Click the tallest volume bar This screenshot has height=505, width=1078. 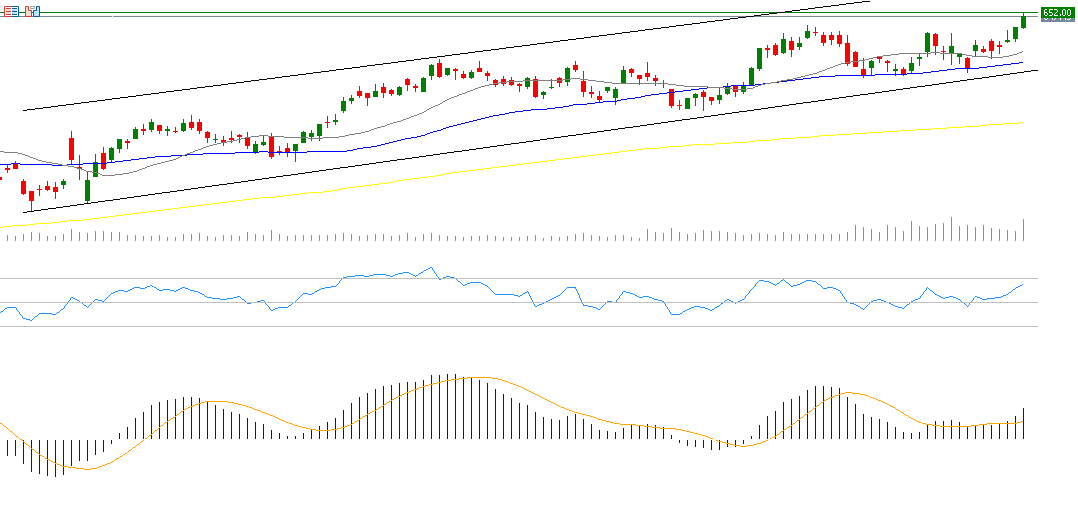[x=951, y=229]
